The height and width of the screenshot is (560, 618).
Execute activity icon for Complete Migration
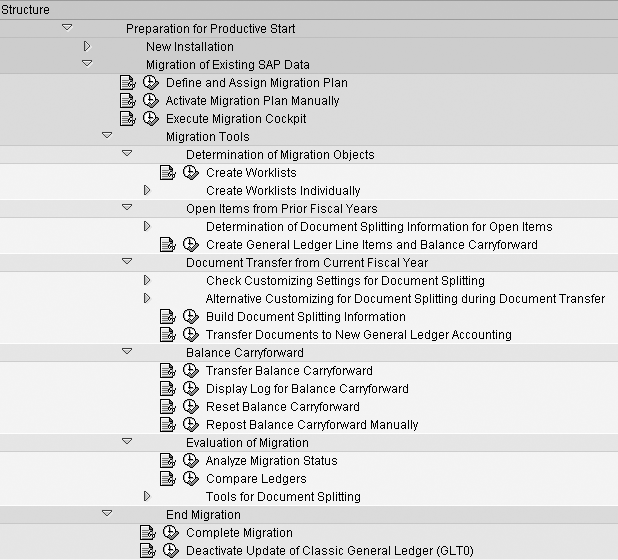[x=171, y=532]
